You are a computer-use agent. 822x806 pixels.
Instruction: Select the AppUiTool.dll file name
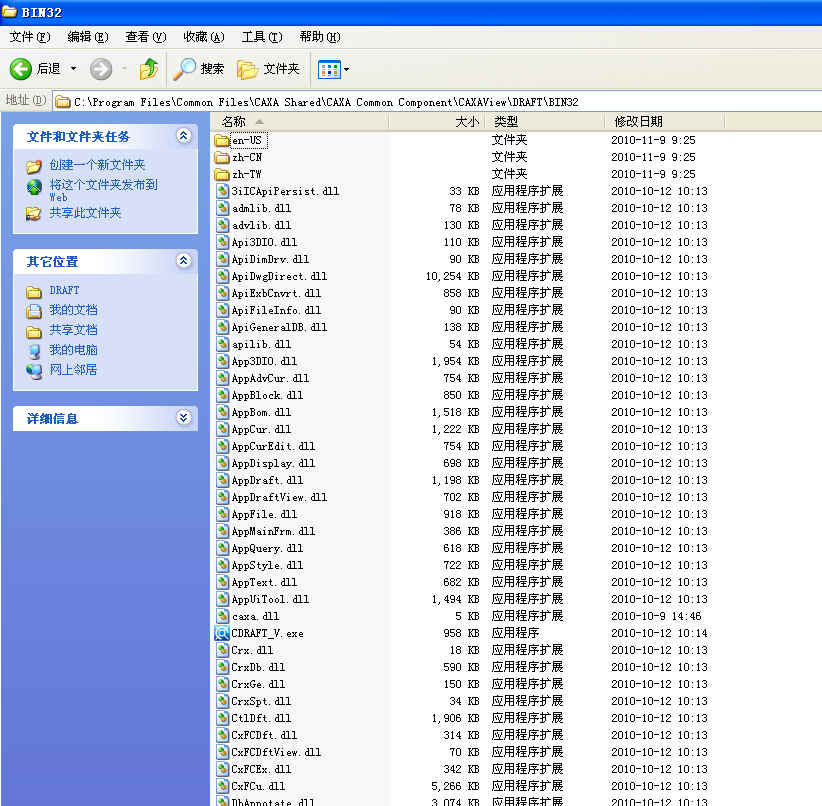[x=271, y=599]
